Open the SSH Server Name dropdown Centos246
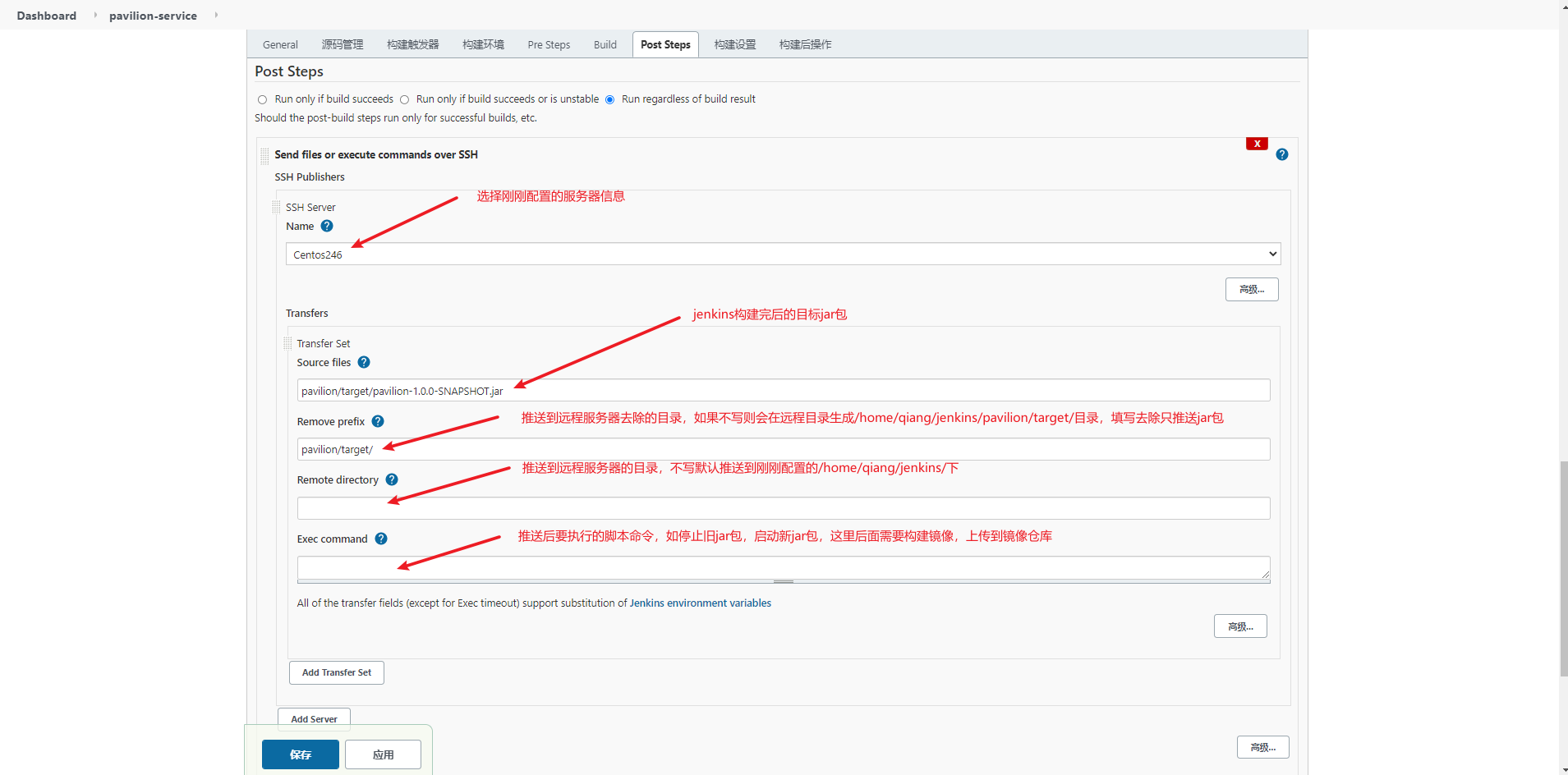The height and width of the screenshot is (775, 1568). (x=783, y=254)
